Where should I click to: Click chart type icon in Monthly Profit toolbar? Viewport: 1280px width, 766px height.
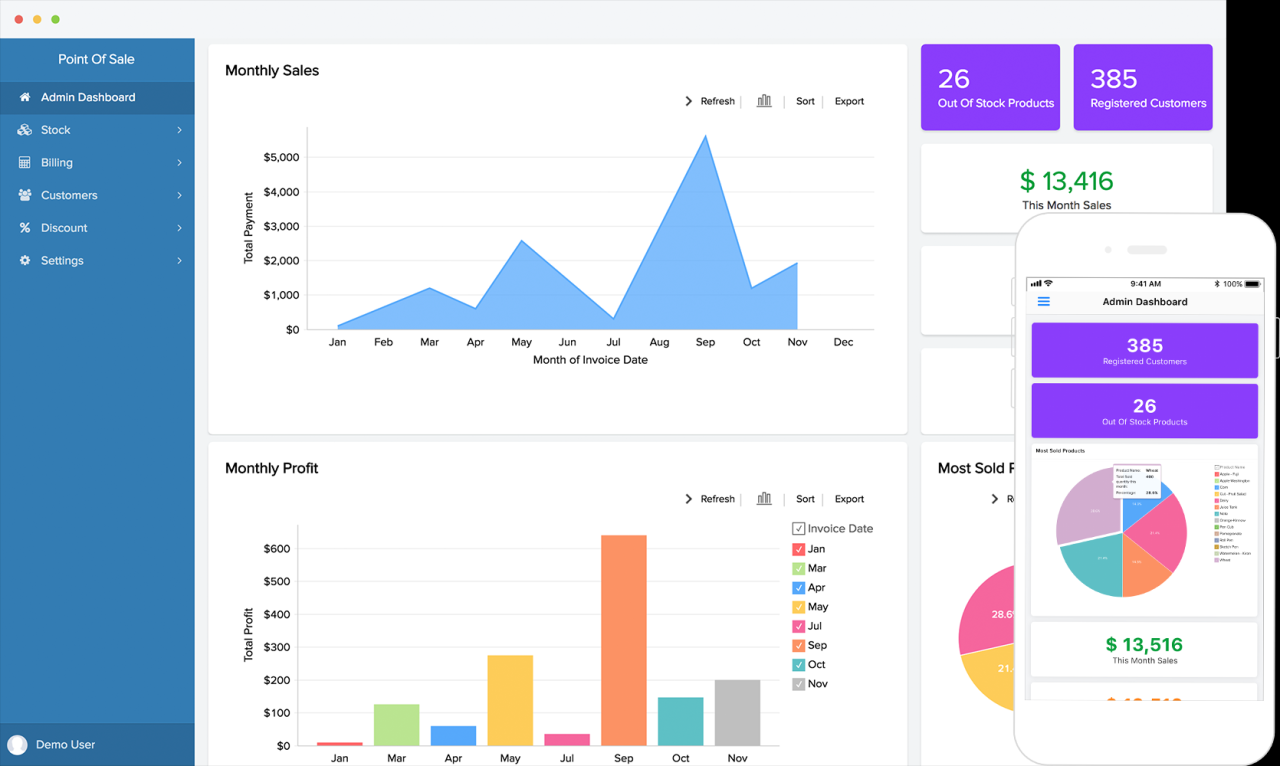tap(764, 499)
